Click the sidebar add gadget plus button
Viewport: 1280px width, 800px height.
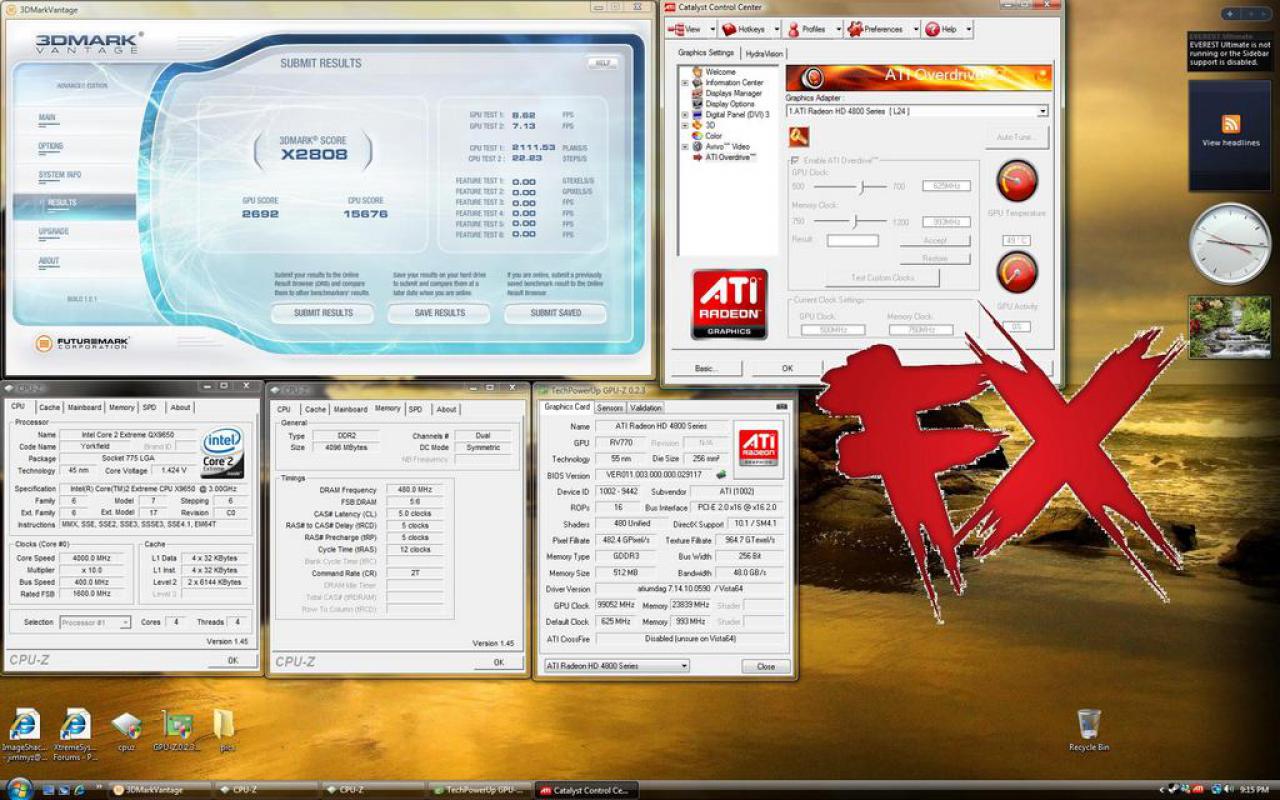[x=1229, y=14]
